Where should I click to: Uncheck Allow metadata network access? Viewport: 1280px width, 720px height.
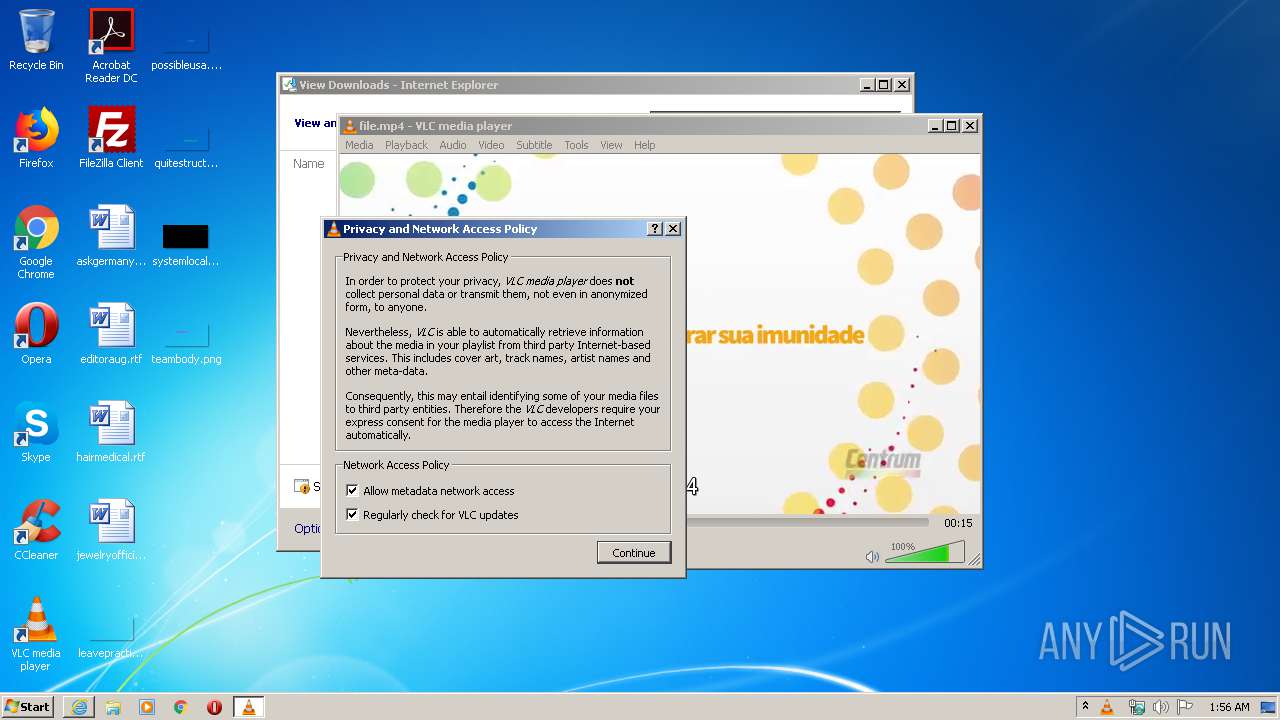[352, 491]
